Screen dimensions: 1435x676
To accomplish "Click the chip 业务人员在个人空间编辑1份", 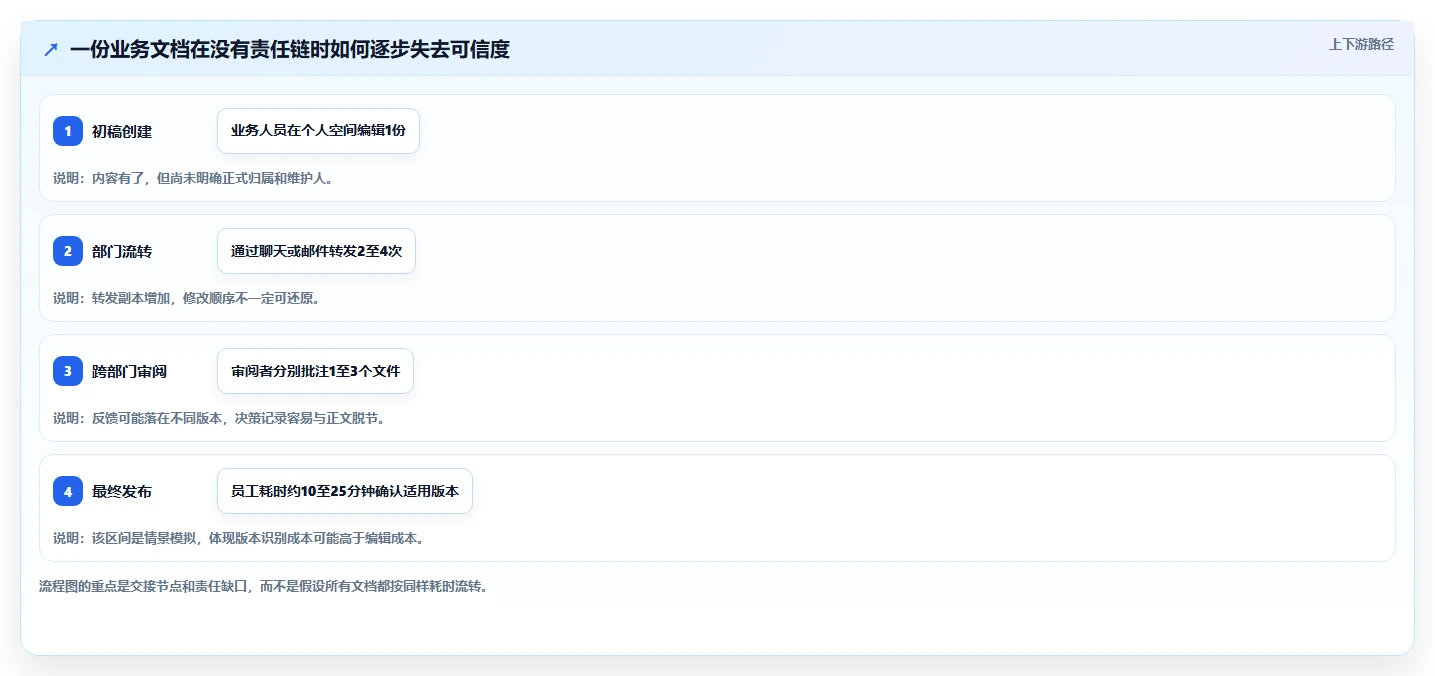I will pyautogui.click(x=318, y=131).
